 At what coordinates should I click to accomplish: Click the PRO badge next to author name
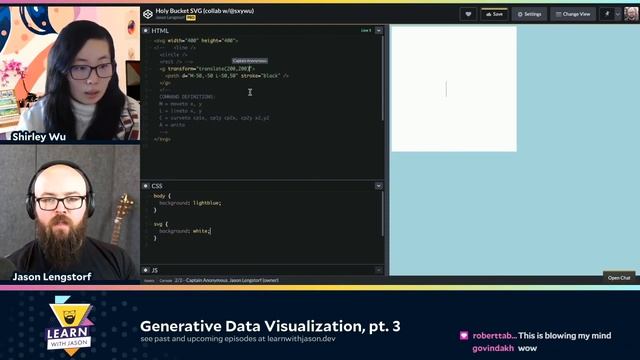click(x=191, y=18)
